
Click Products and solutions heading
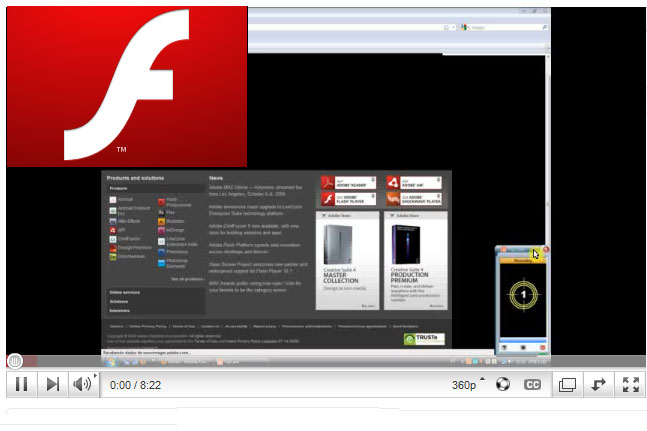point(135,178)
